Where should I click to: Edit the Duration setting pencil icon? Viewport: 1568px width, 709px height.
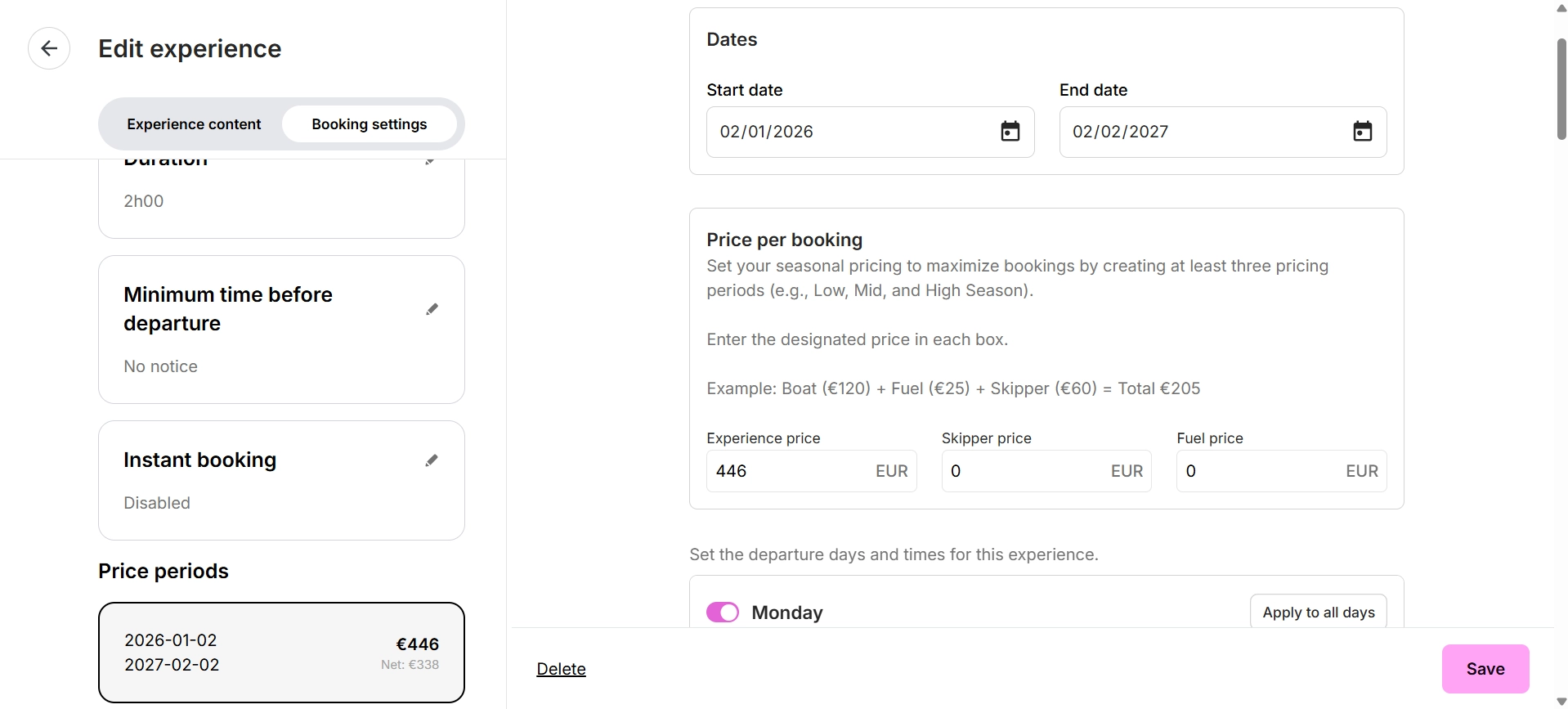pyautogui.click(x=431, y=162)
